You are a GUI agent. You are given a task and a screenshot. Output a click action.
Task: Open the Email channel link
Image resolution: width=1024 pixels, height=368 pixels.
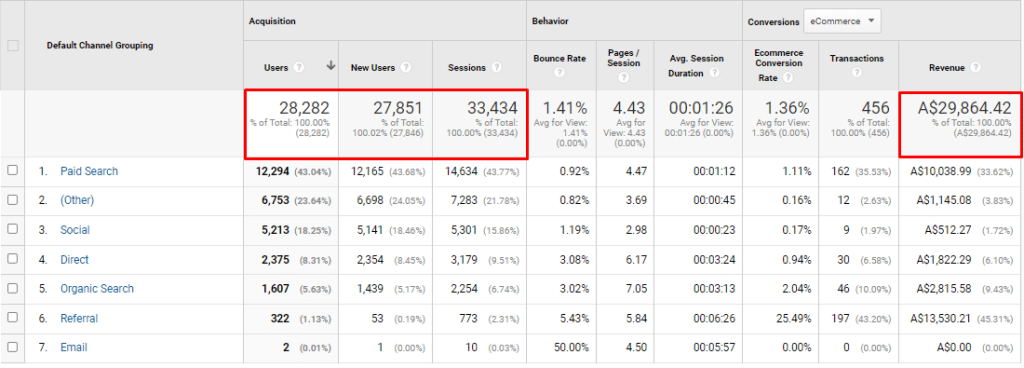tap(74, 347)
